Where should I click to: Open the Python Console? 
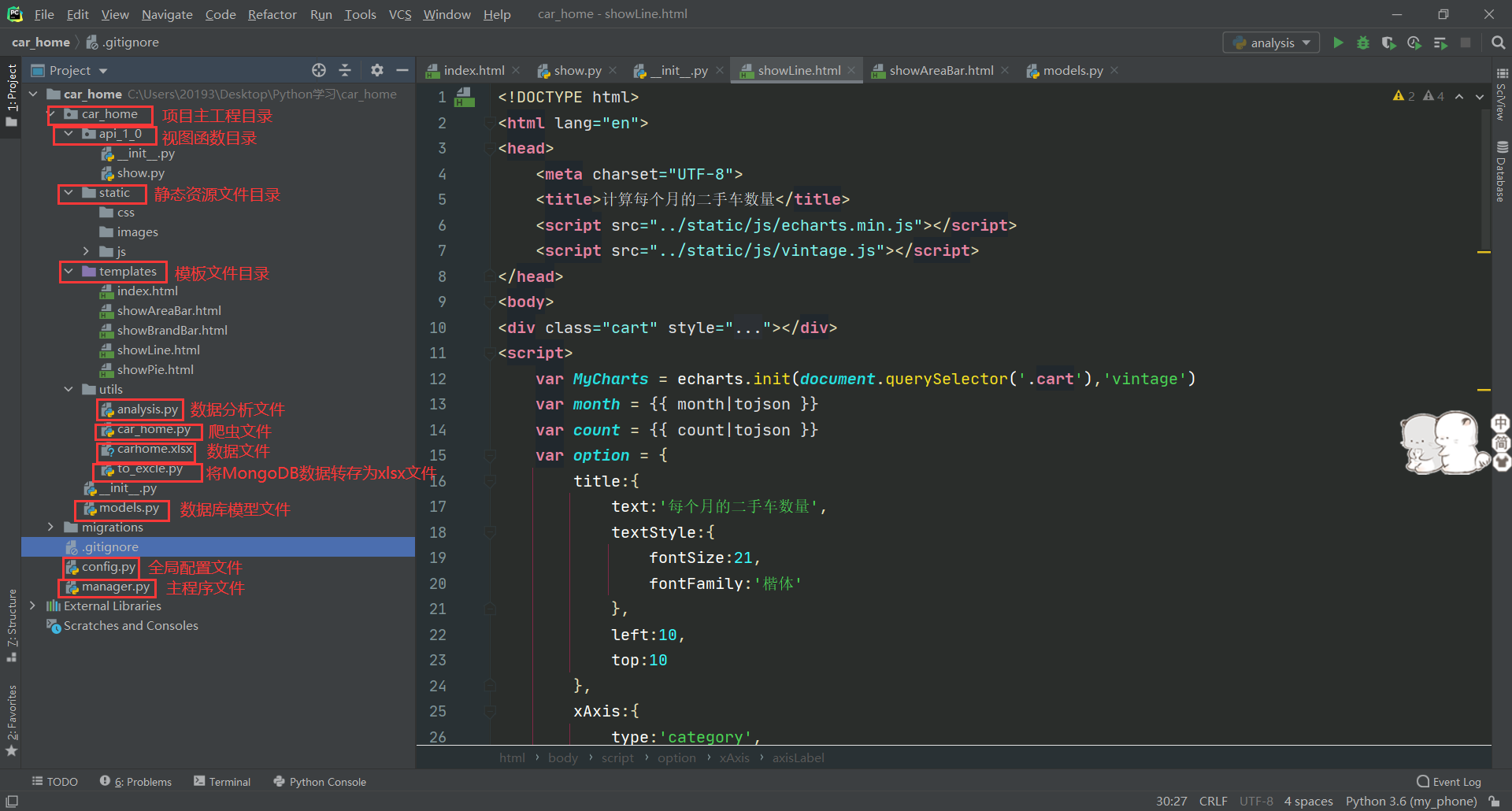(320, 781)
